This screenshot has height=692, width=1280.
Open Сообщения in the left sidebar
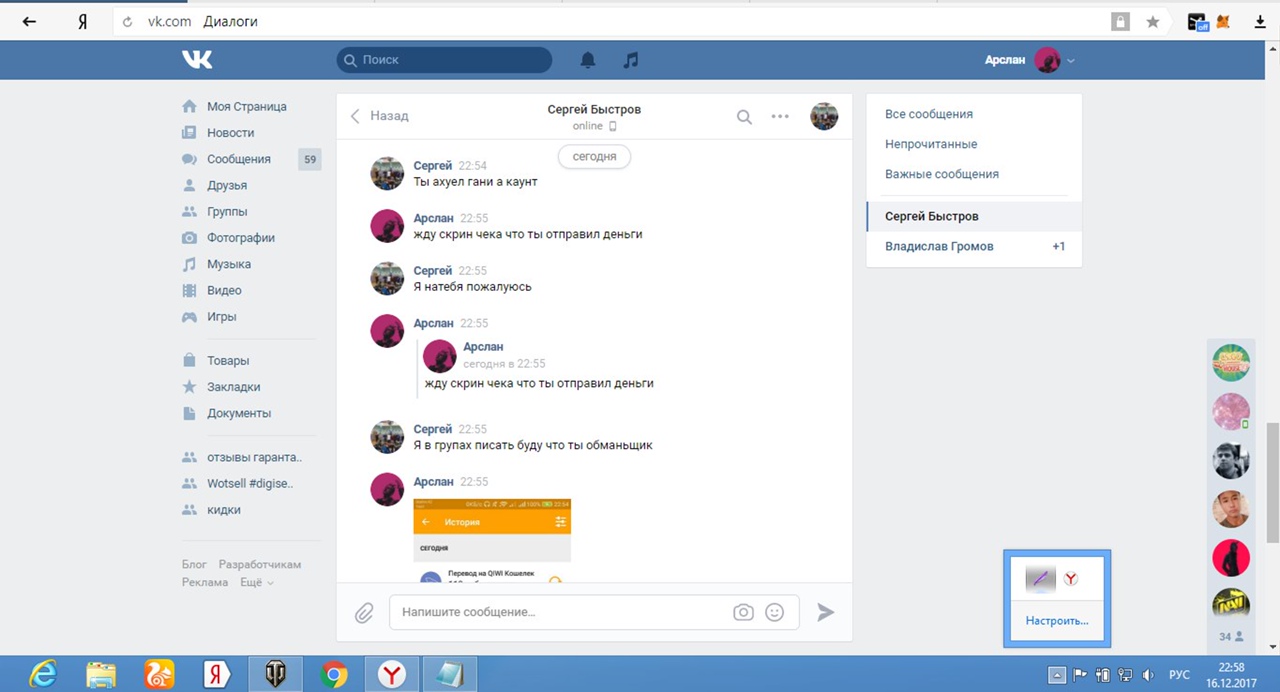point(238,159)
